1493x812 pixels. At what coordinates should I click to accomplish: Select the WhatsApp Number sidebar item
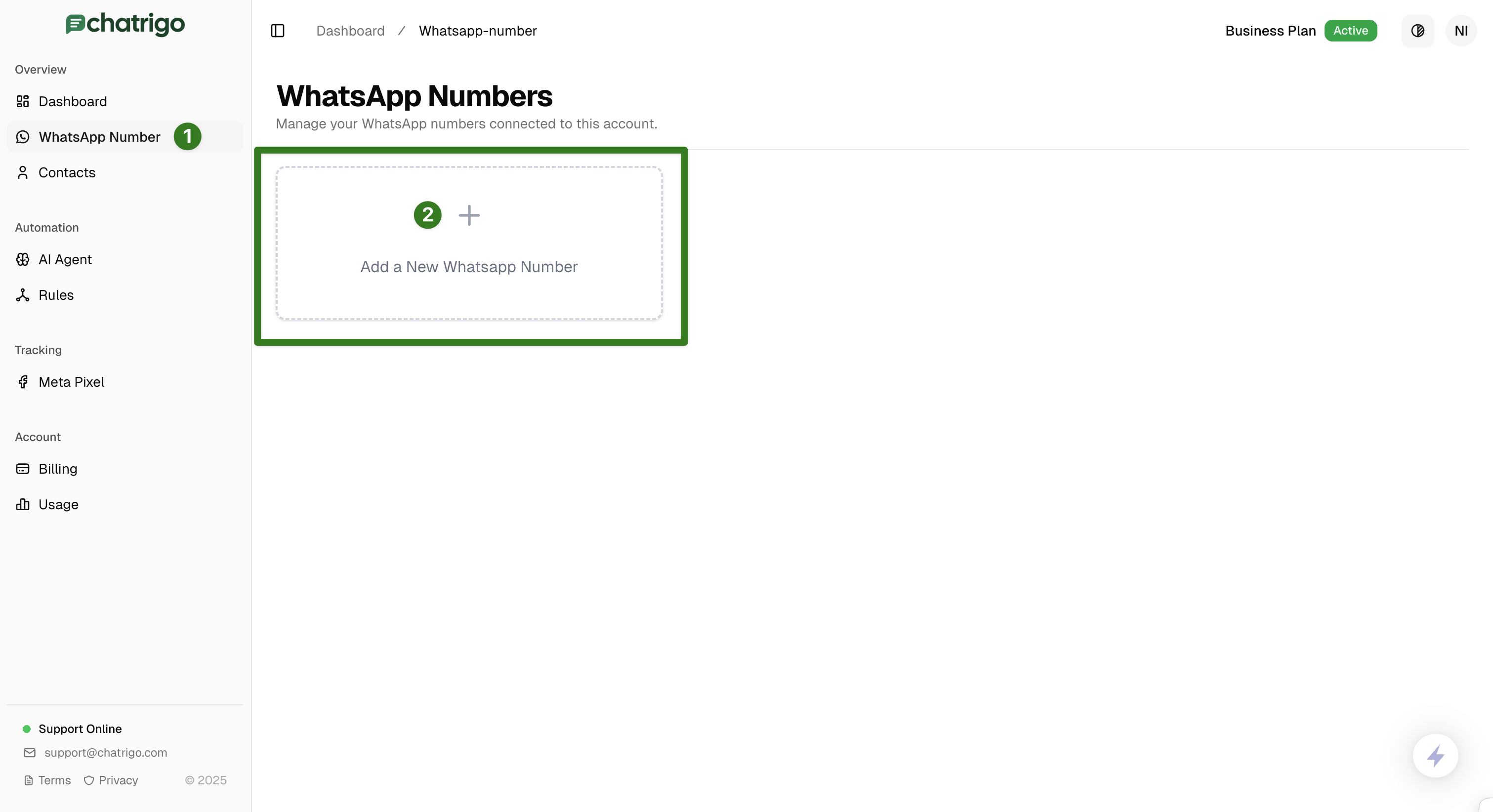click(99, 137)
